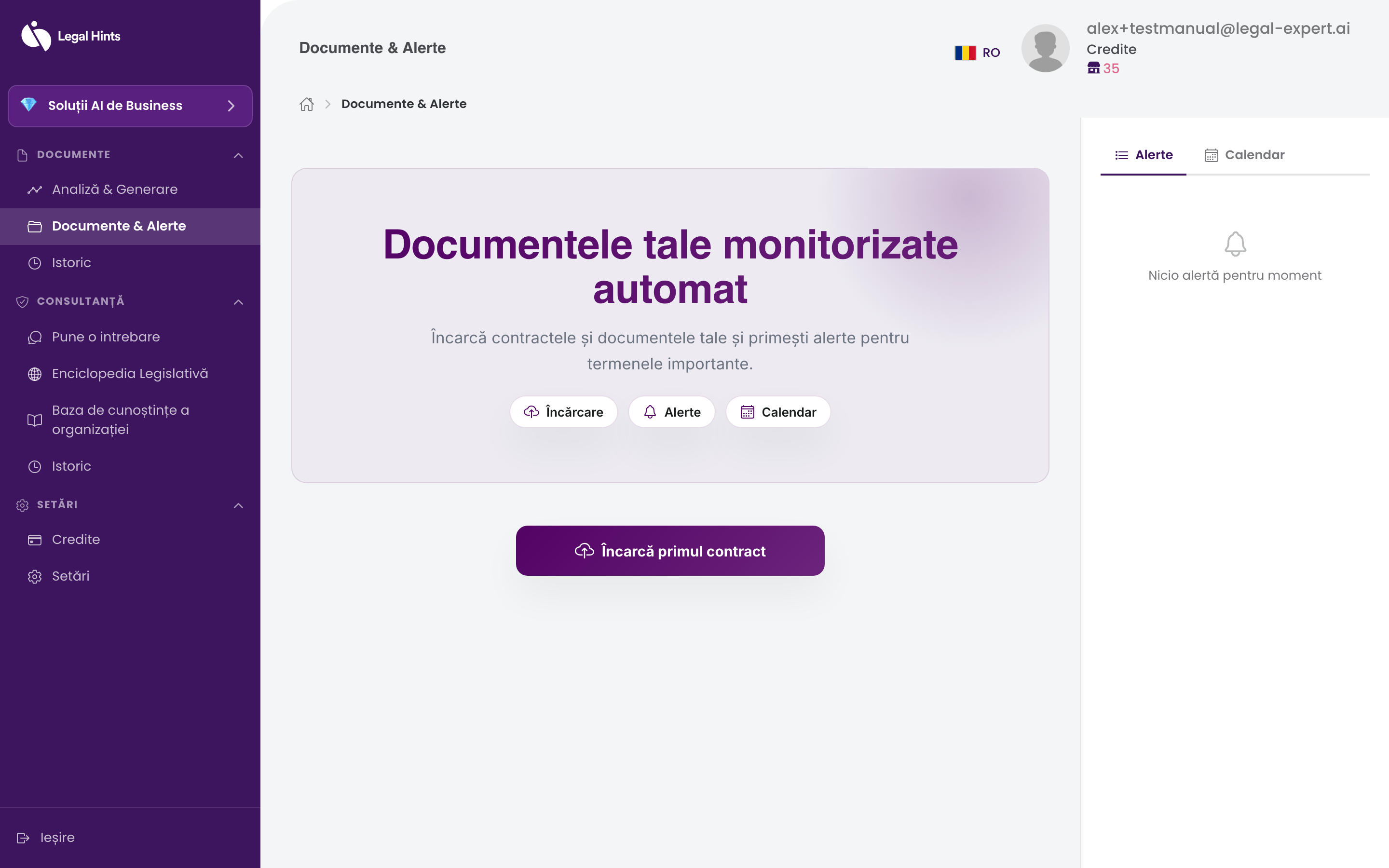Open Enciclopedia Legislativă
This screenshot has width=1389, height=868.
click(x=130, y=374)
